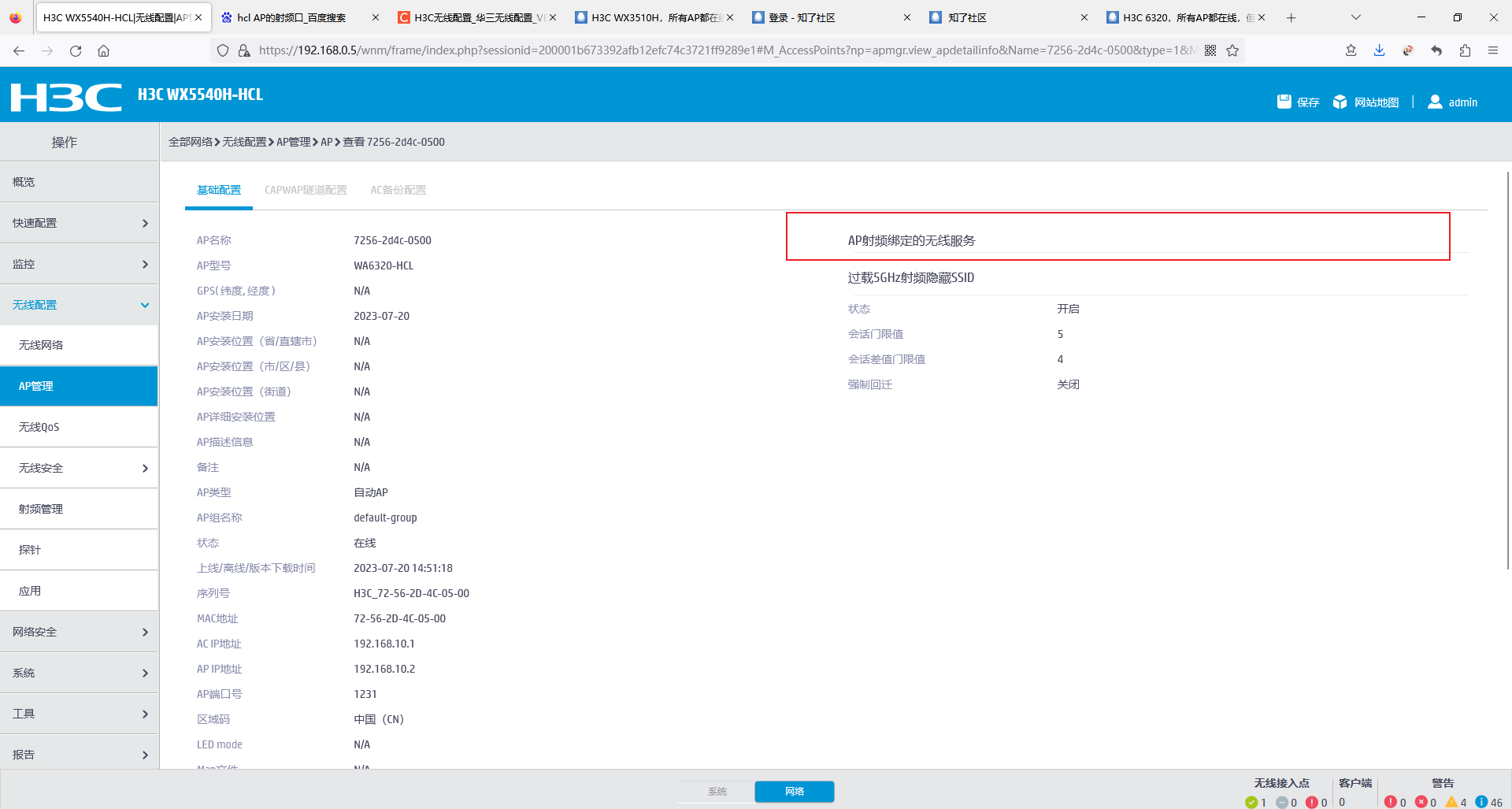1512x809 pixels.
Task: Click the tracking protection shield icon
Action: [x=223, y=50]
